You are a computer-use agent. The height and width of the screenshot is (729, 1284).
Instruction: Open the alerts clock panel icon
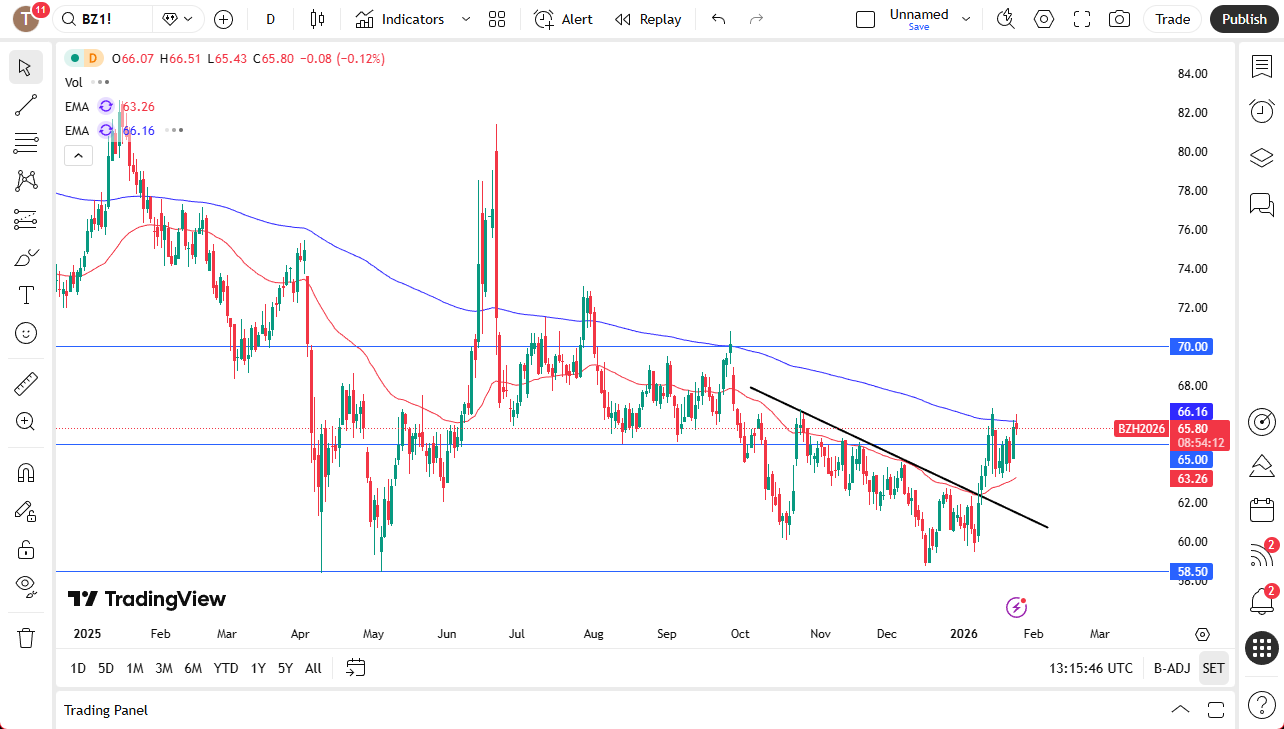coord(1262,111)
